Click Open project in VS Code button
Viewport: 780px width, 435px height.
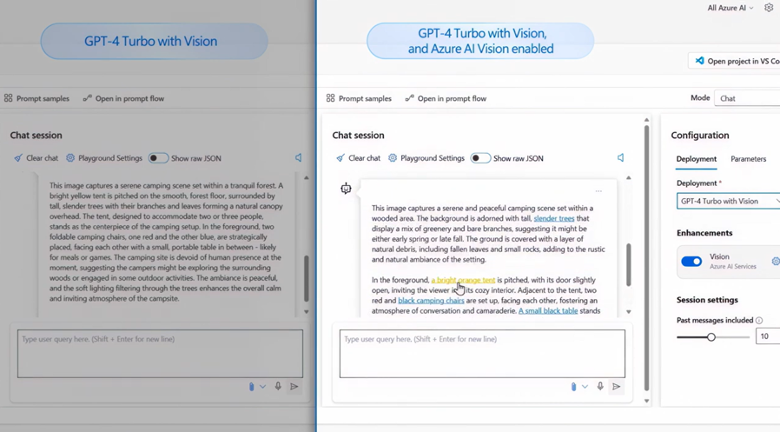coord(735,61)
